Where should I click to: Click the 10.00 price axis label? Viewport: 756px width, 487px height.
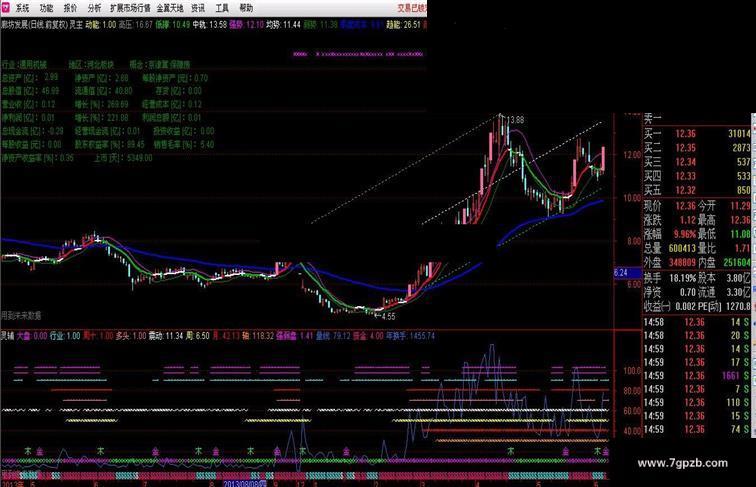[632, 198]
